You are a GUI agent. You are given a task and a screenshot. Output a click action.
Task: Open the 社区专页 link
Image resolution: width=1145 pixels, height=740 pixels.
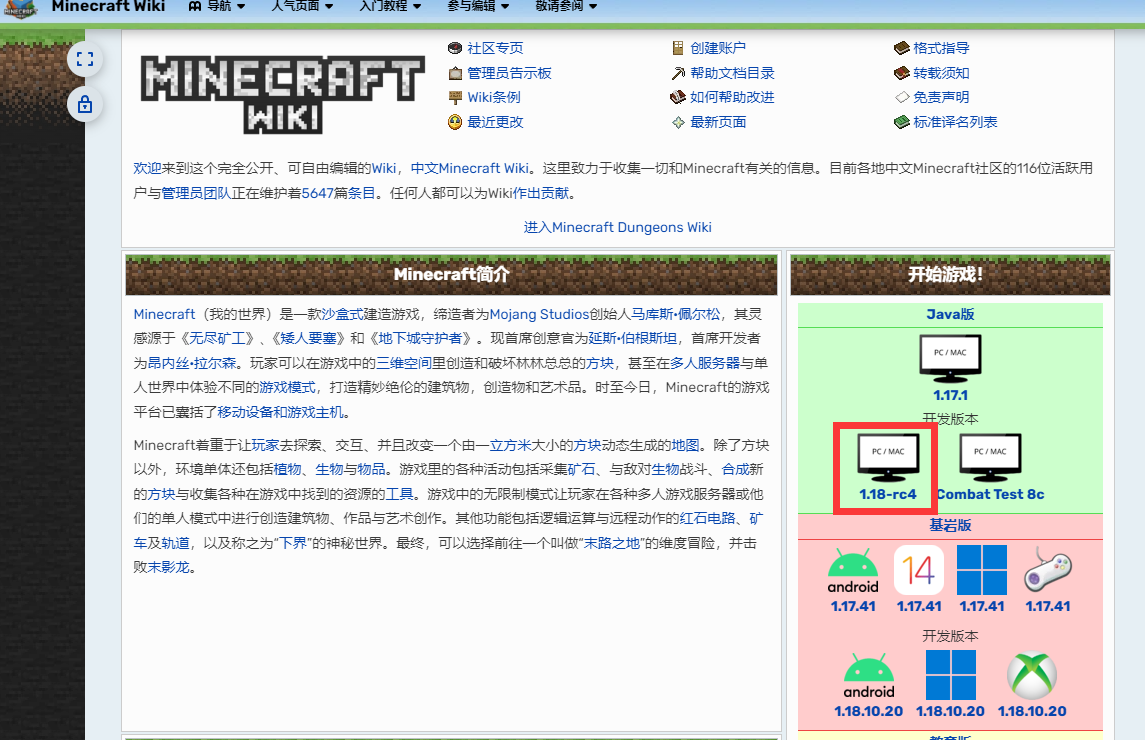(x=495, y=48)
